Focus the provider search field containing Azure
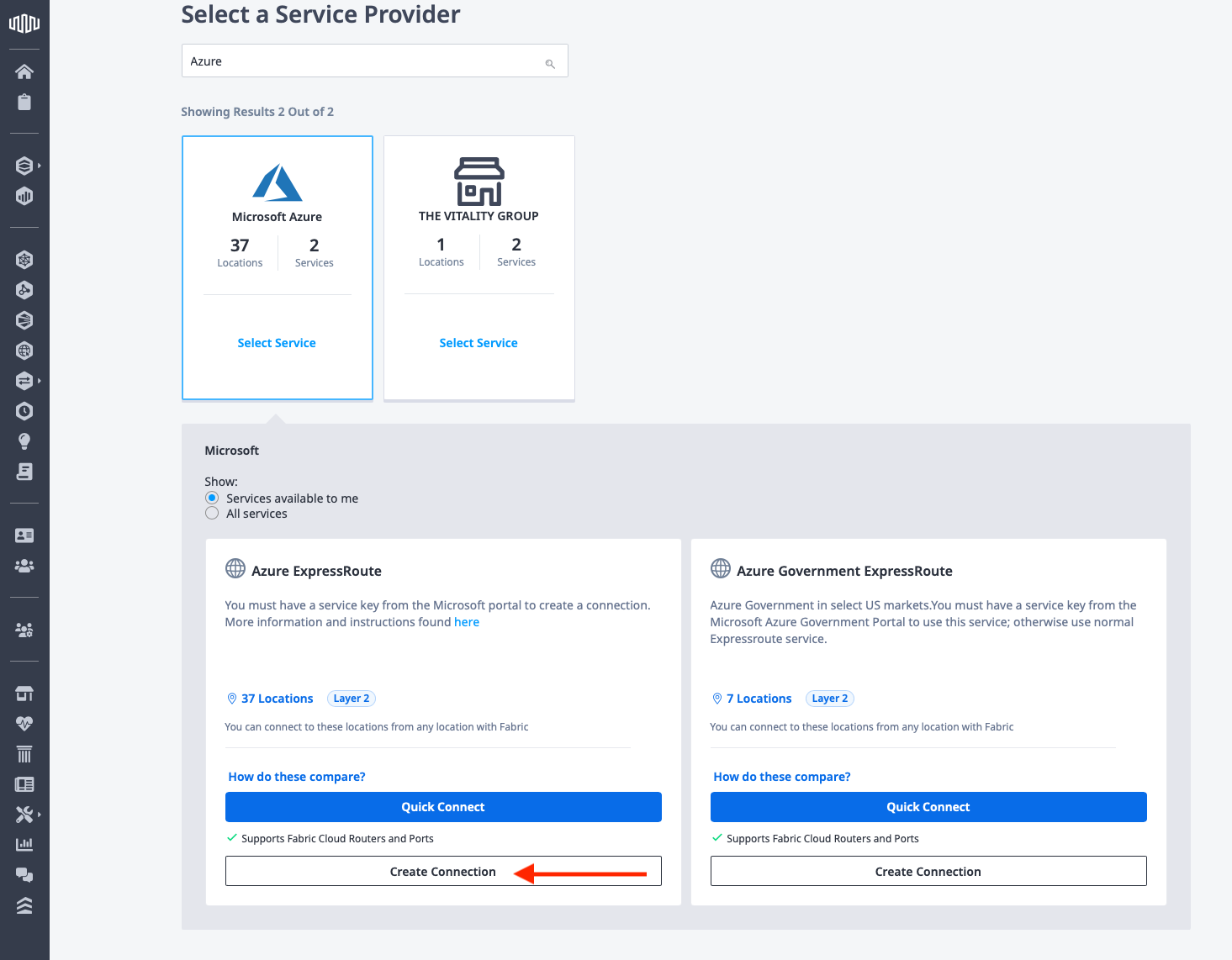 (x=375, y=61)
